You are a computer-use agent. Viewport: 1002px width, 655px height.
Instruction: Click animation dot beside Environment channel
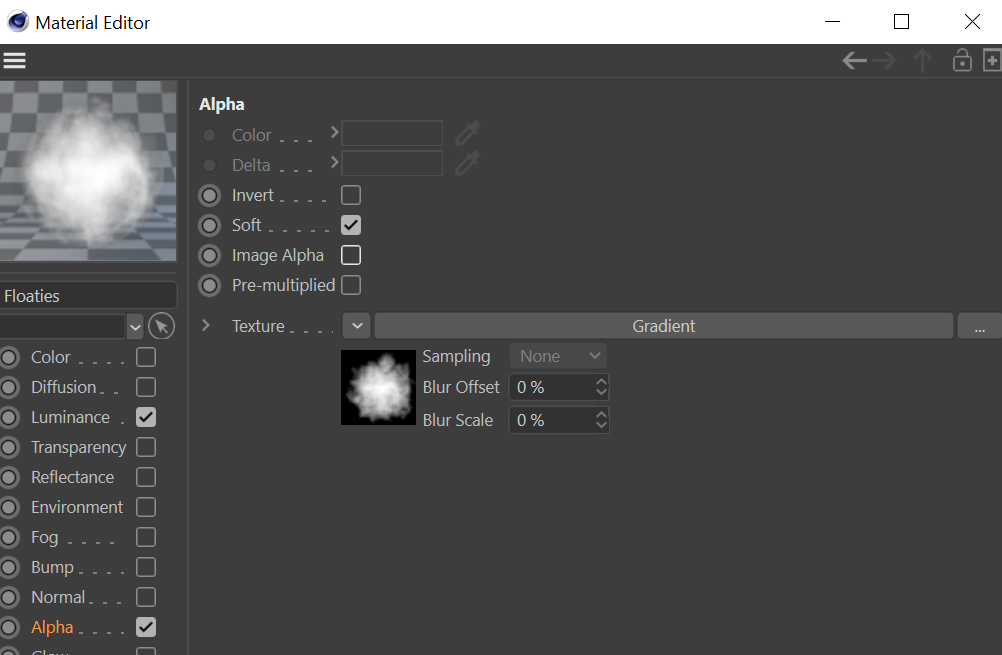[x=9, y=507]
